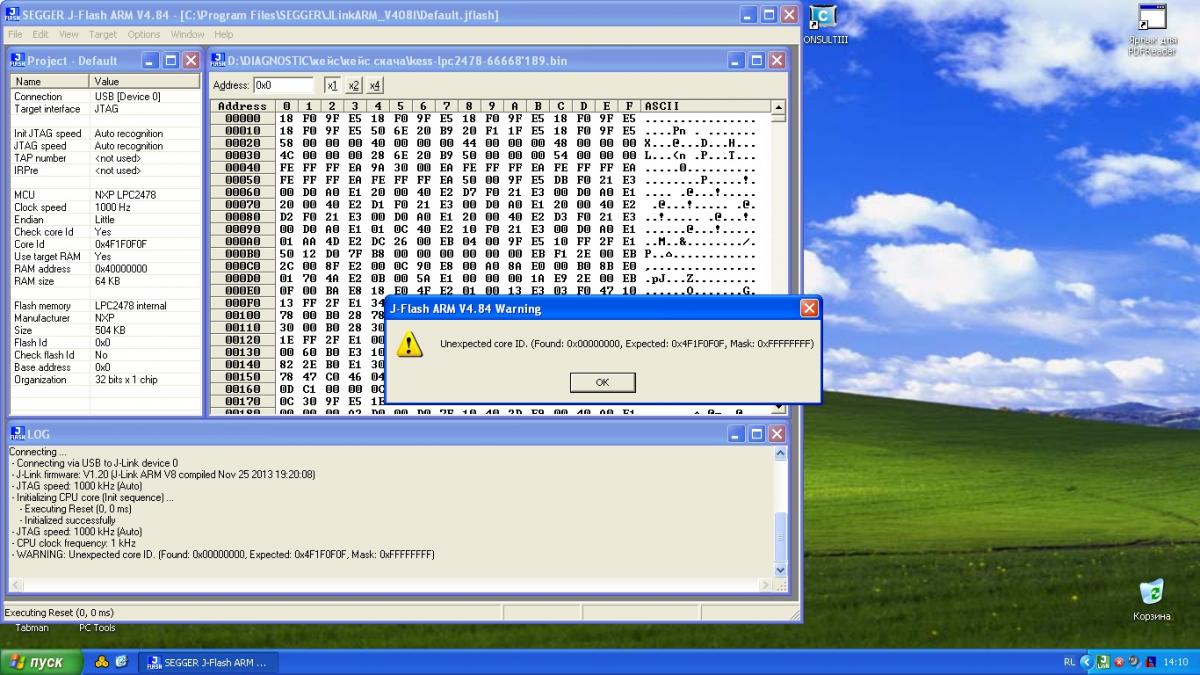
Task: Click the Address input field in hex viewer
Action: [283, 85]
